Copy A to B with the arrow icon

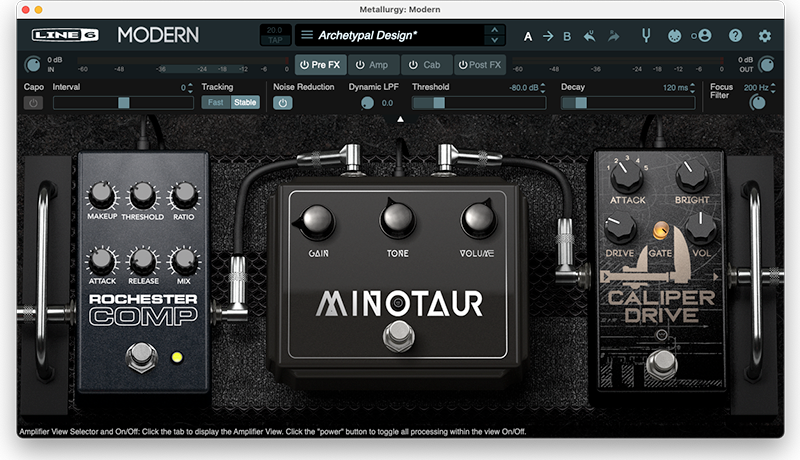click(x=547, y=36)
